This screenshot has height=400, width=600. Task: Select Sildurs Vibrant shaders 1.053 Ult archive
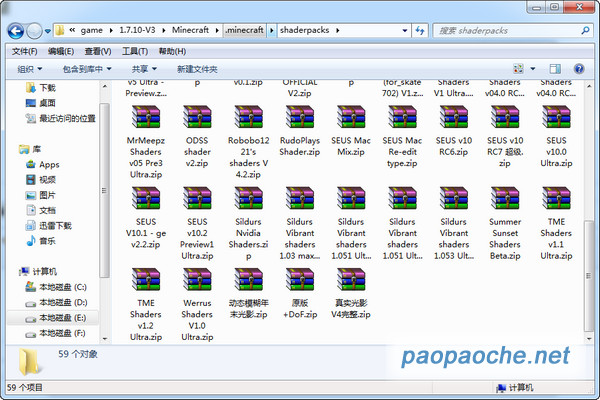453,198
